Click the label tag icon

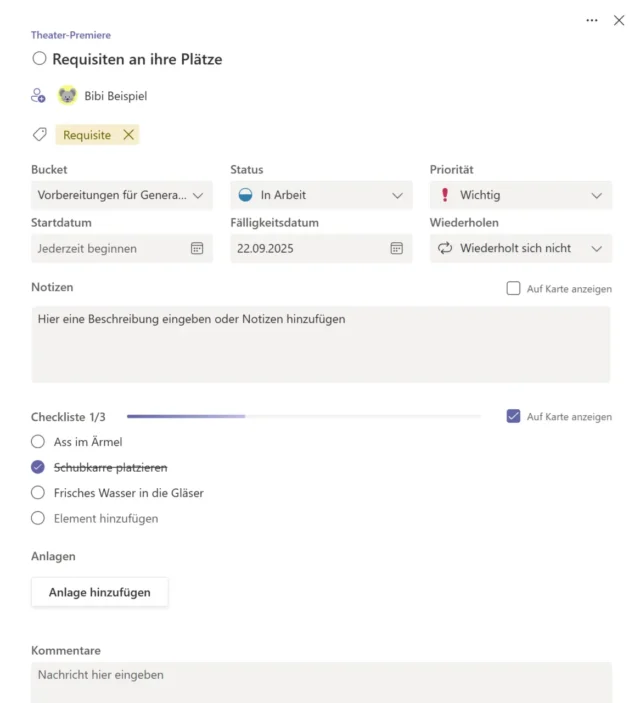(39, 134)
